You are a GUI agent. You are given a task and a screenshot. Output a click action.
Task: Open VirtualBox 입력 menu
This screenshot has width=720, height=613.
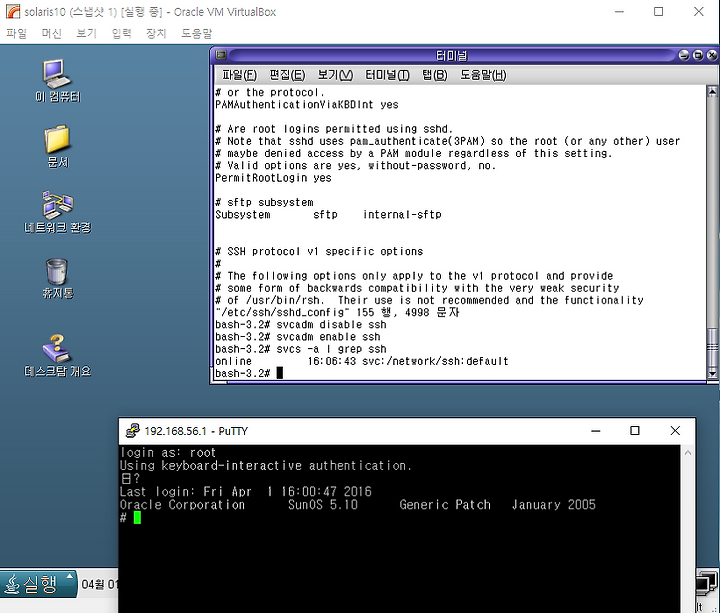click(121, 33)
